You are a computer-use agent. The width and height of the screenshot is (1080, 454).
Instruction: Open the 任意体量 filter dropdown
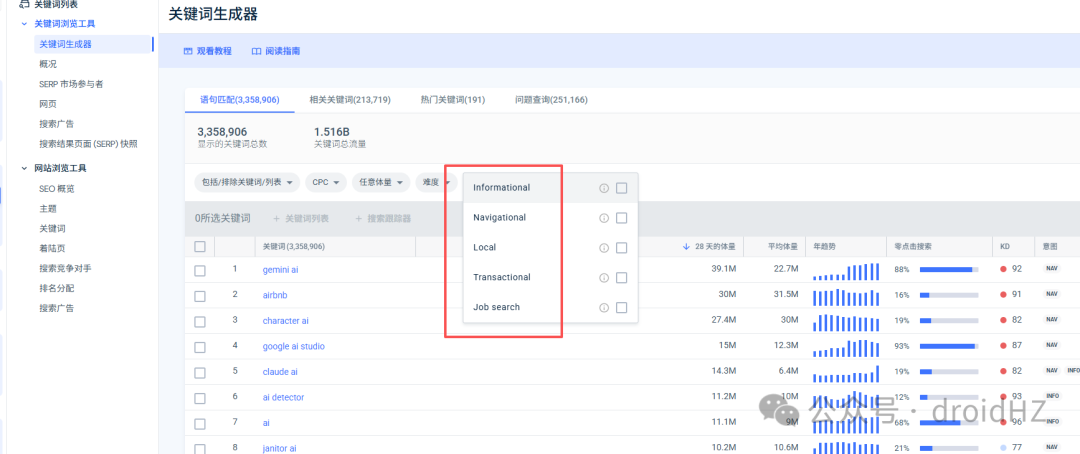click(x=381, y=183)
